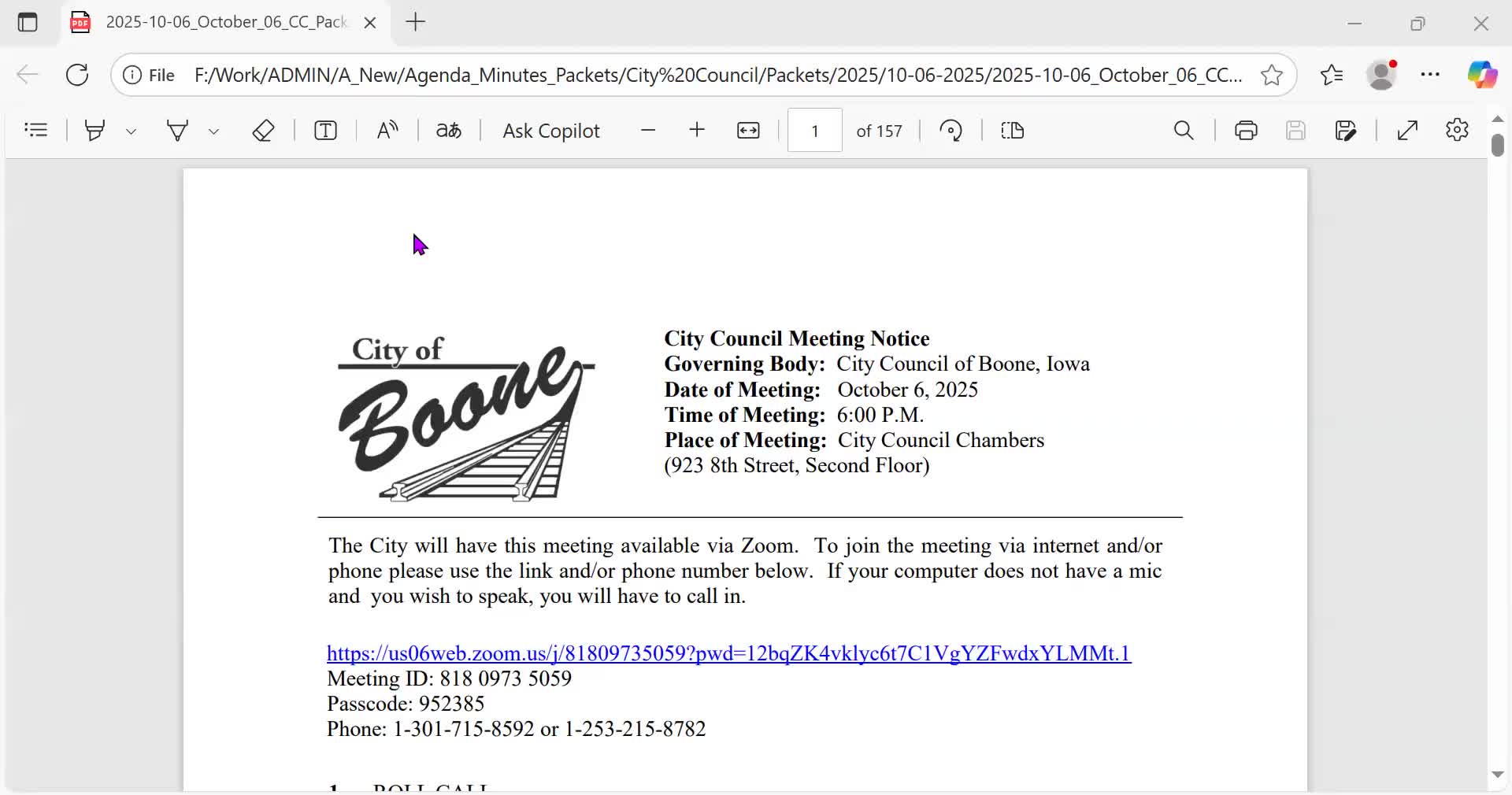Open the Copilot sidebar
The image size is (1512, 795).
point(1483,75)
